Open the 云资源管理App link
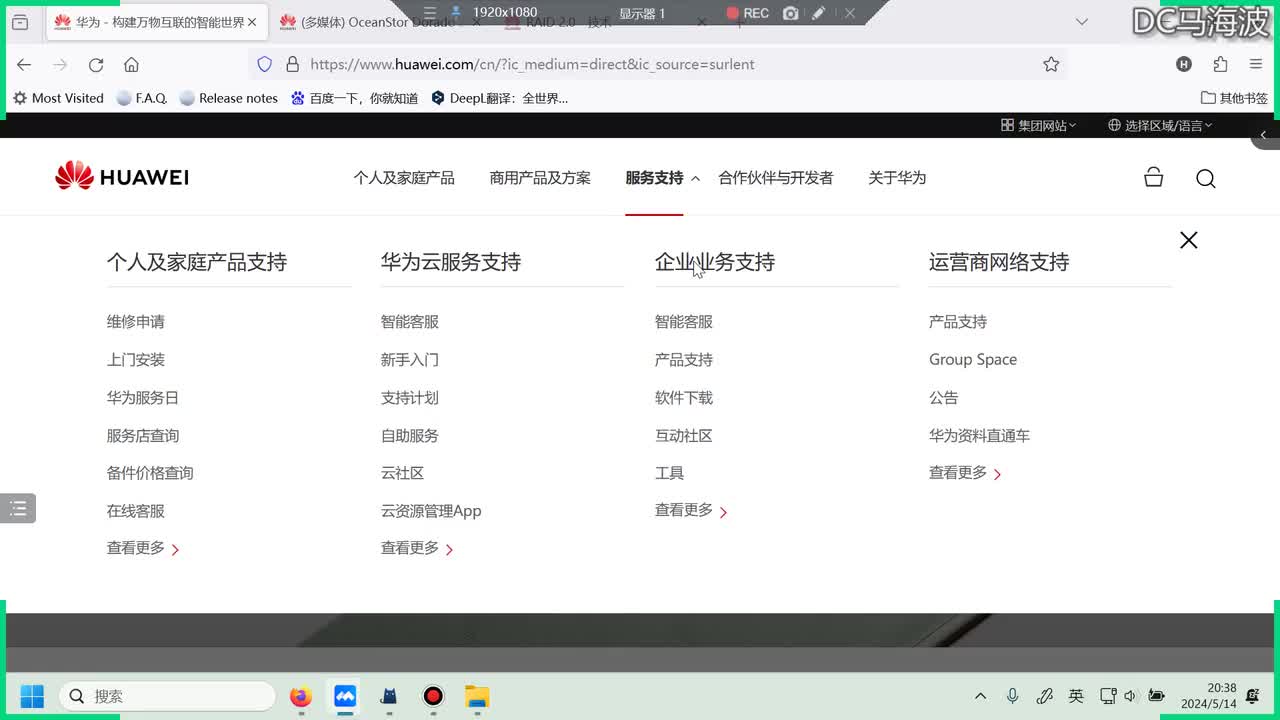Image resolution: width=1280 pixels, height=720 pixels. (x=431, y=511)
